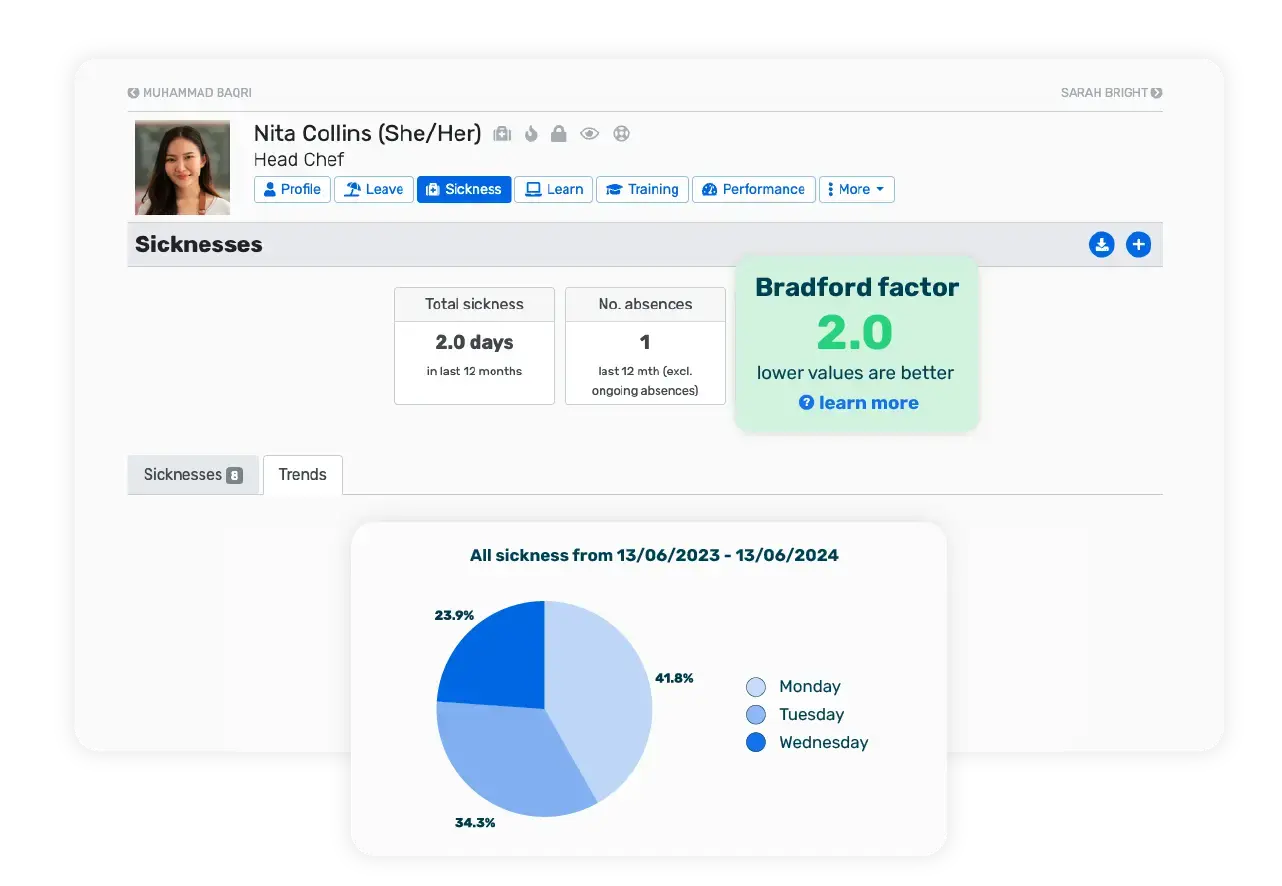Click the flame icon beside Nita's name

tap(531, 133)
